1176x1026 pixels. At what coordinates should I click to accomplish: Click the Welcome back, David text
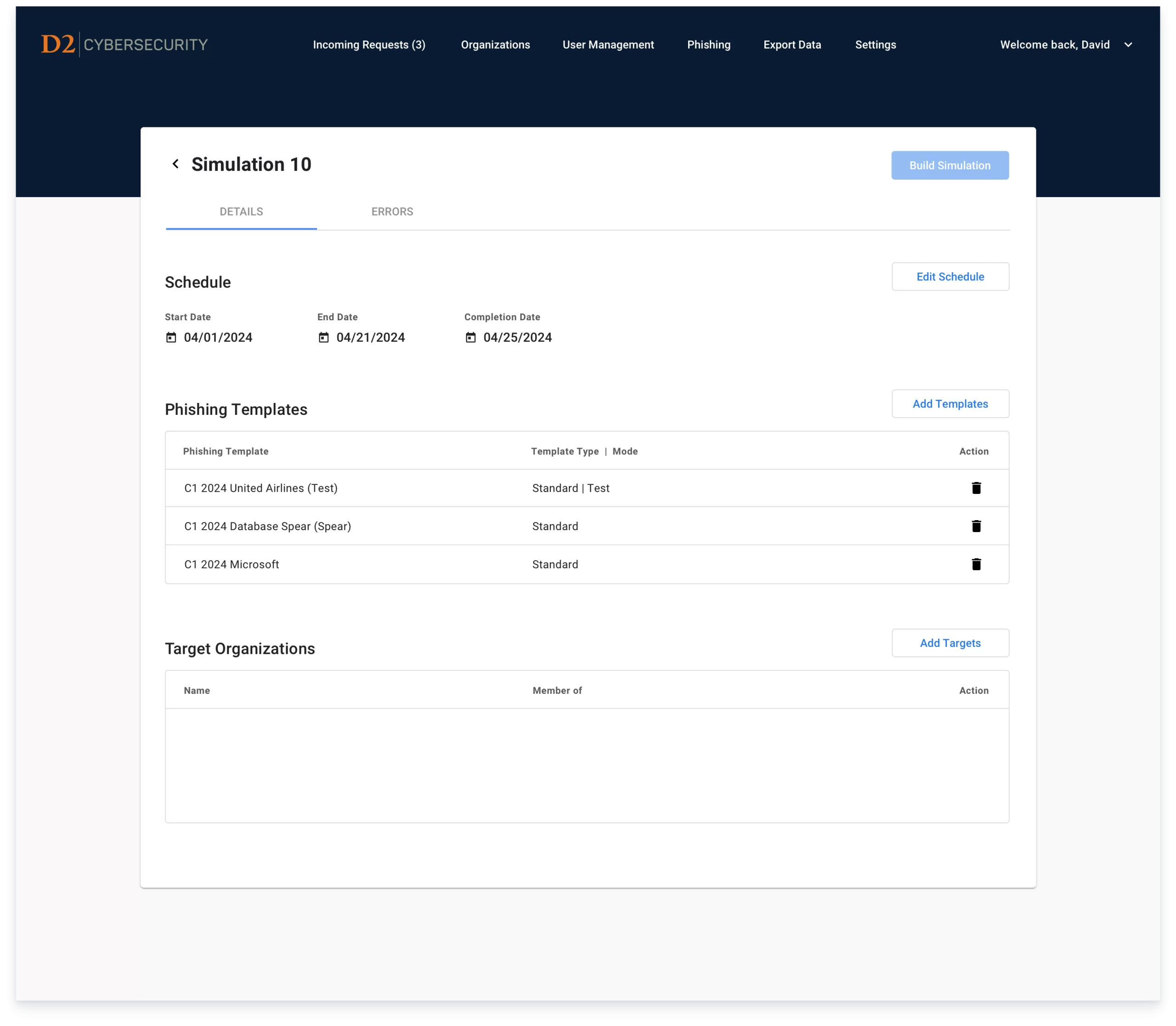(x=1055, y=45)
